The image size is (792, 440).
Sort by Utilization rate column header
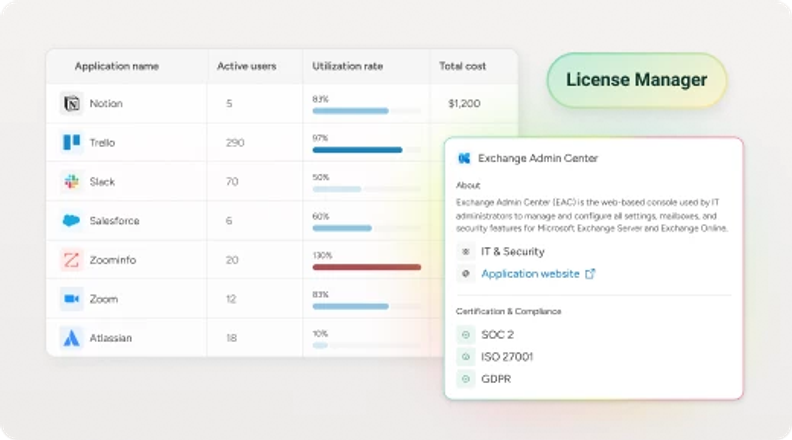(x=348, y=66)
